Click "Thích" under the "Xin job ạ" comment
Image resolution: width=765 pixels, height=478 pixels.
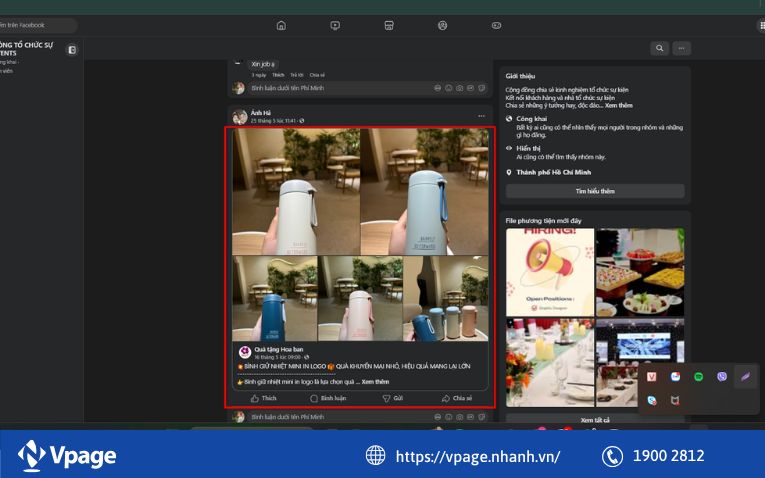[x=278, y=75]
